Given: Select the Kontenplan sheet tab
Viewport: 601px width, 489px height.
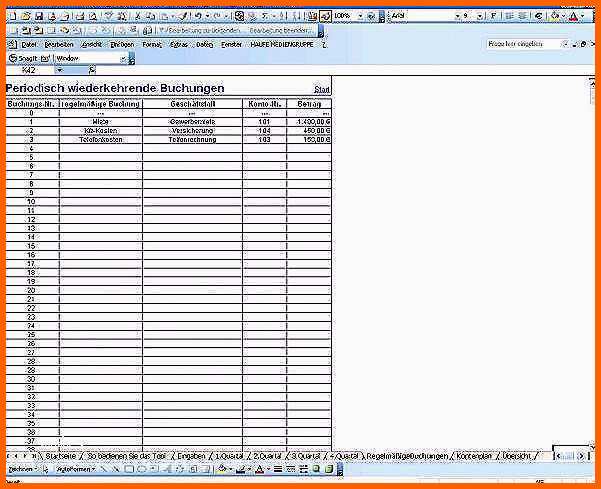Looking at the screenshot, I should (x=474, y=456).
